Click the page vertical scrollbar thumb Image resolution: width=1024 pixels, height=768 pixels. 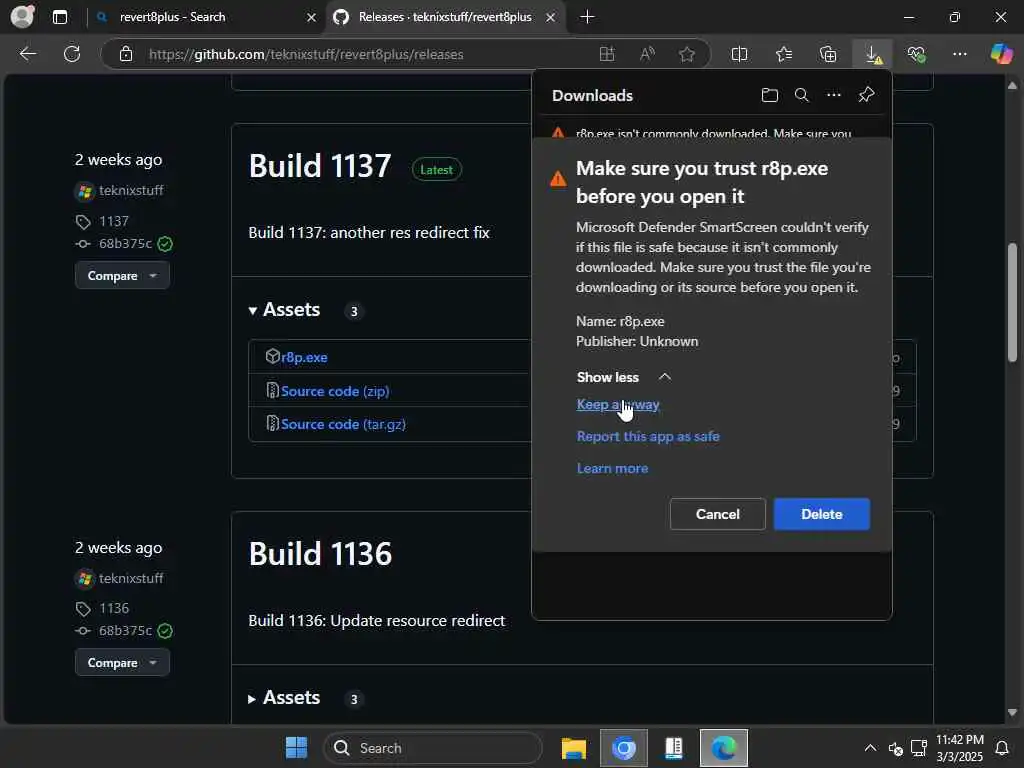tap(1012, 302)
